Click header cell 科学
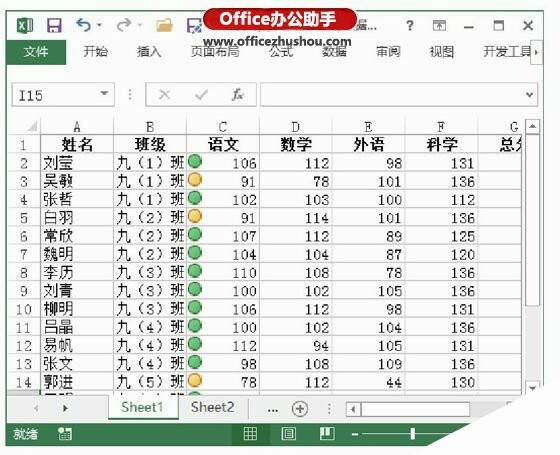Image resolution: width=560 pixels, height=455 pixels. coord(441,145)
